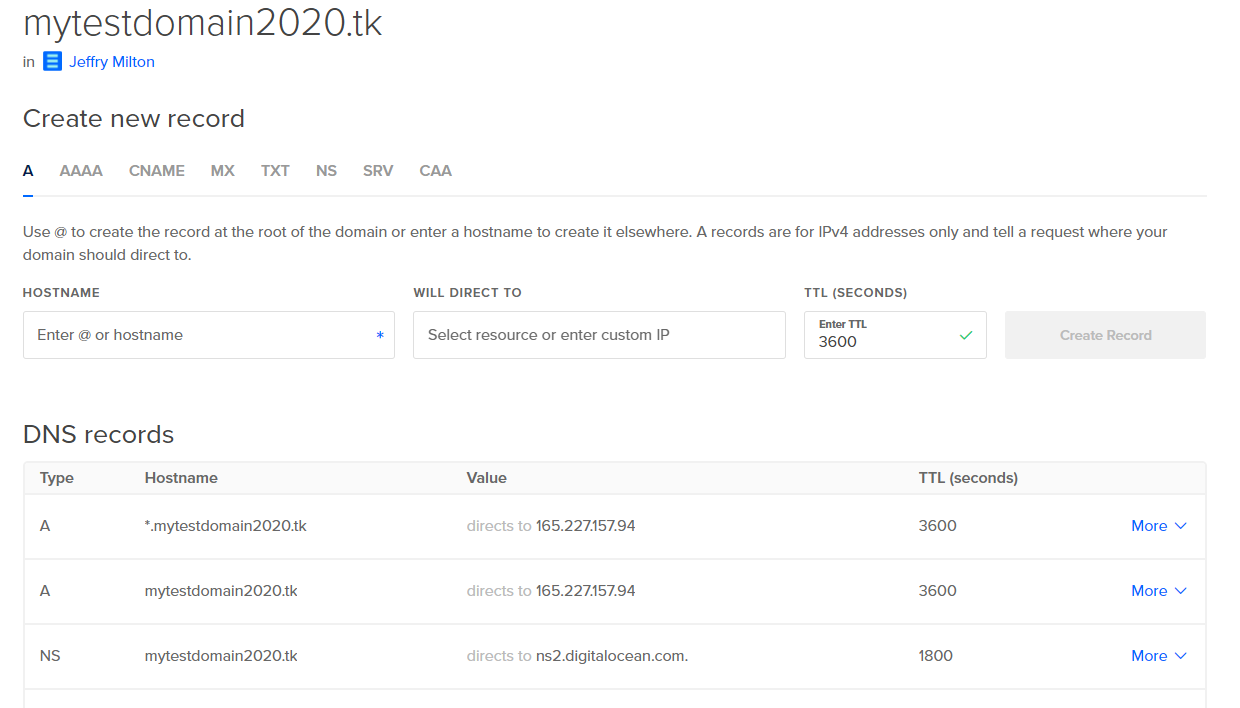The height and width of the screenshot is (708, 1240).
Task: Select the CAA record tab
Action: 435,170
